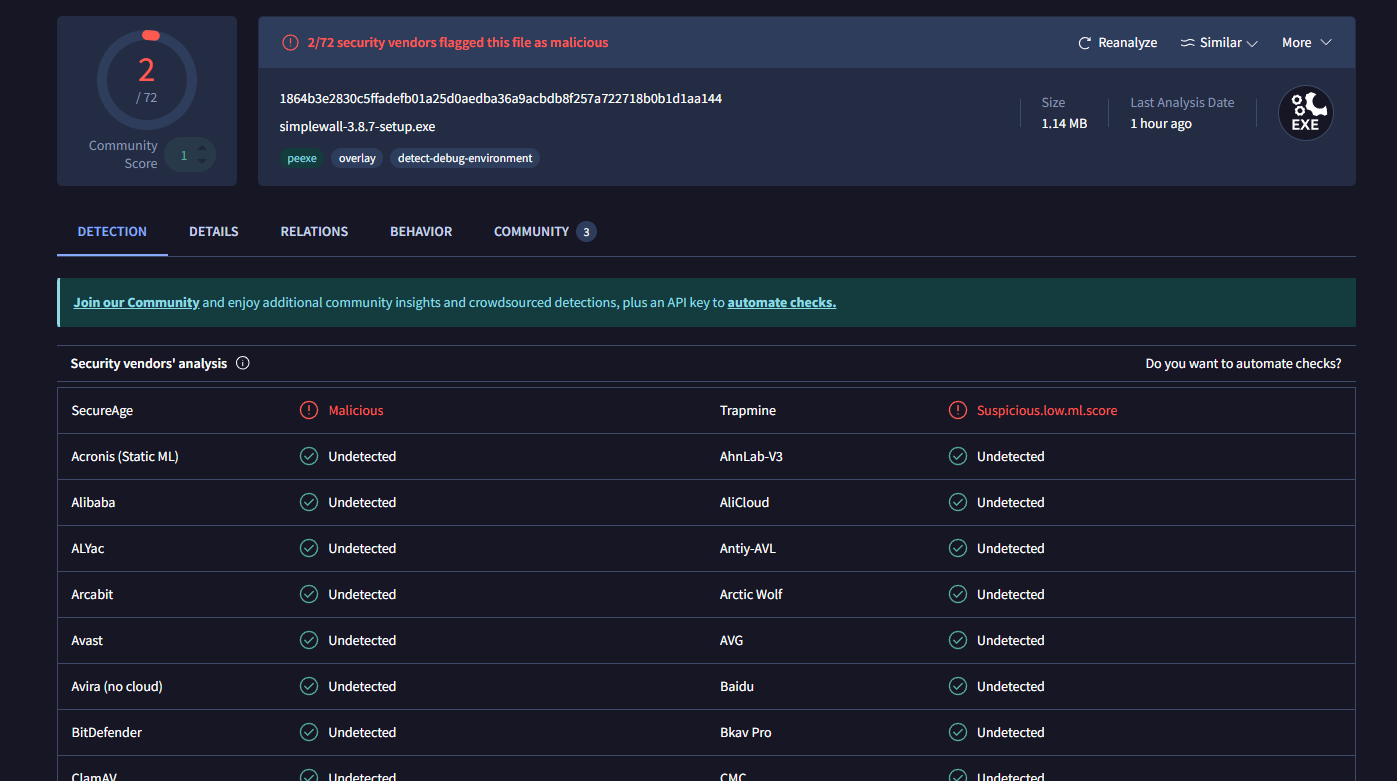
Task: Click the green check icon for Avast
Action: [x=309, y=640]
